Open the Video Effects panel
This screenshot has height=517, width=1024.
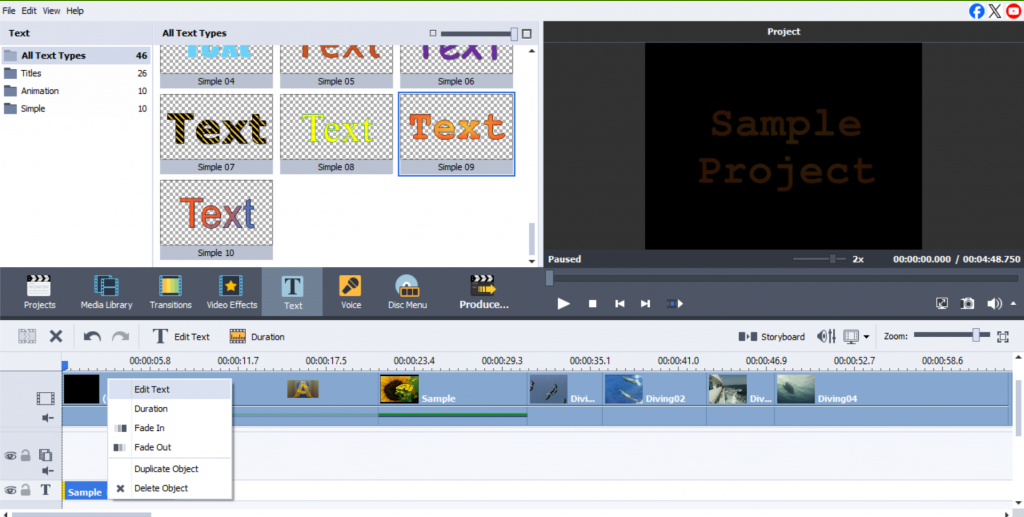231,291
